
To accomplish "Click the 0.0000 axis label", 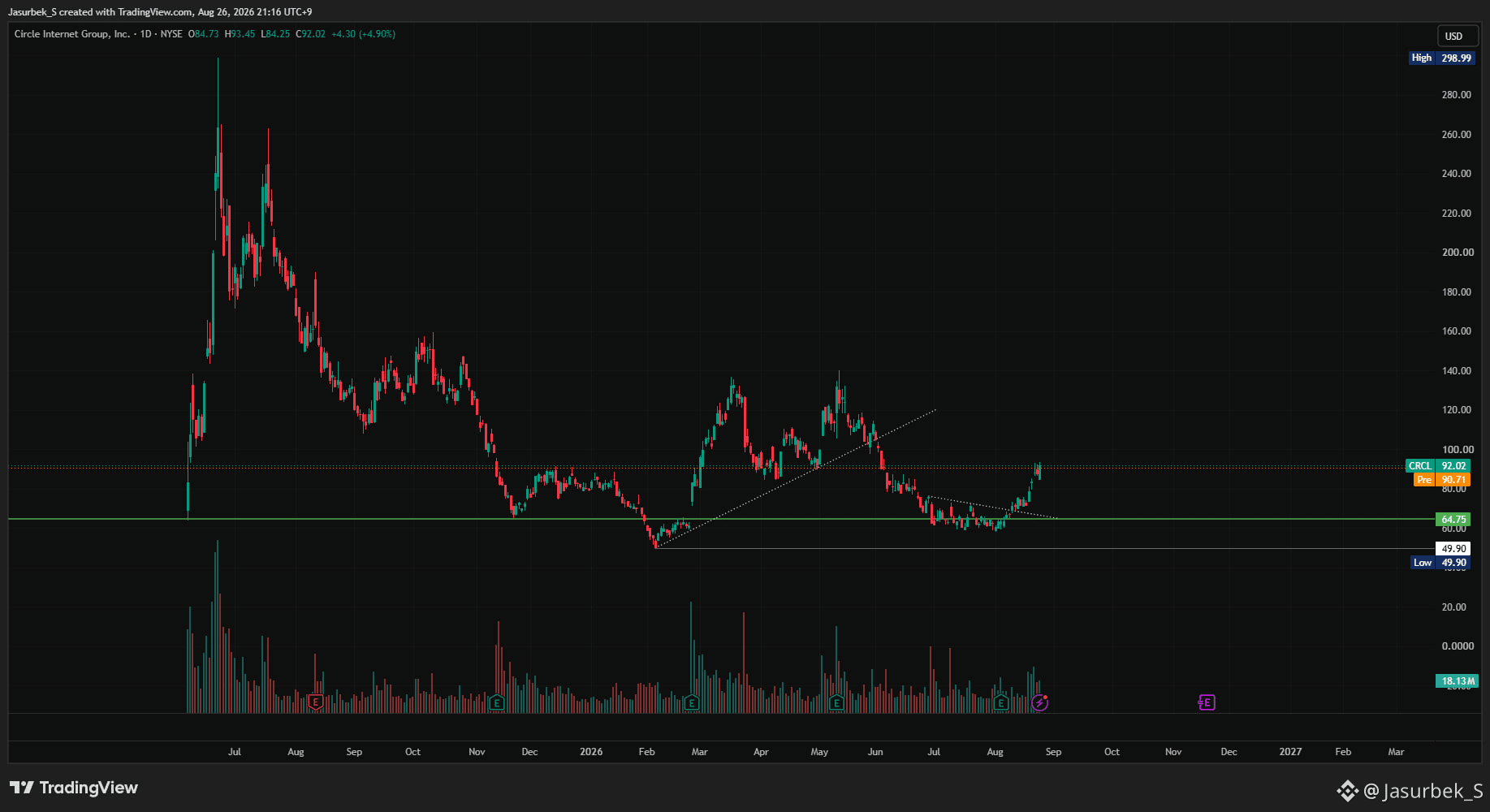I will 1458,646.
